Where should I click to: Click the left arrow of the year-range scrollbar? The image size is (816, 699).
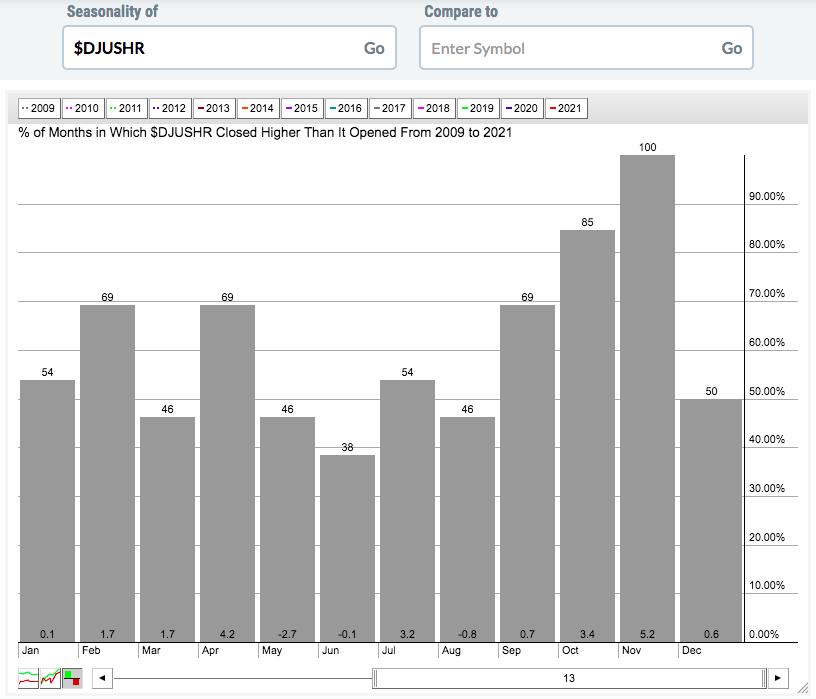[101, 678]
